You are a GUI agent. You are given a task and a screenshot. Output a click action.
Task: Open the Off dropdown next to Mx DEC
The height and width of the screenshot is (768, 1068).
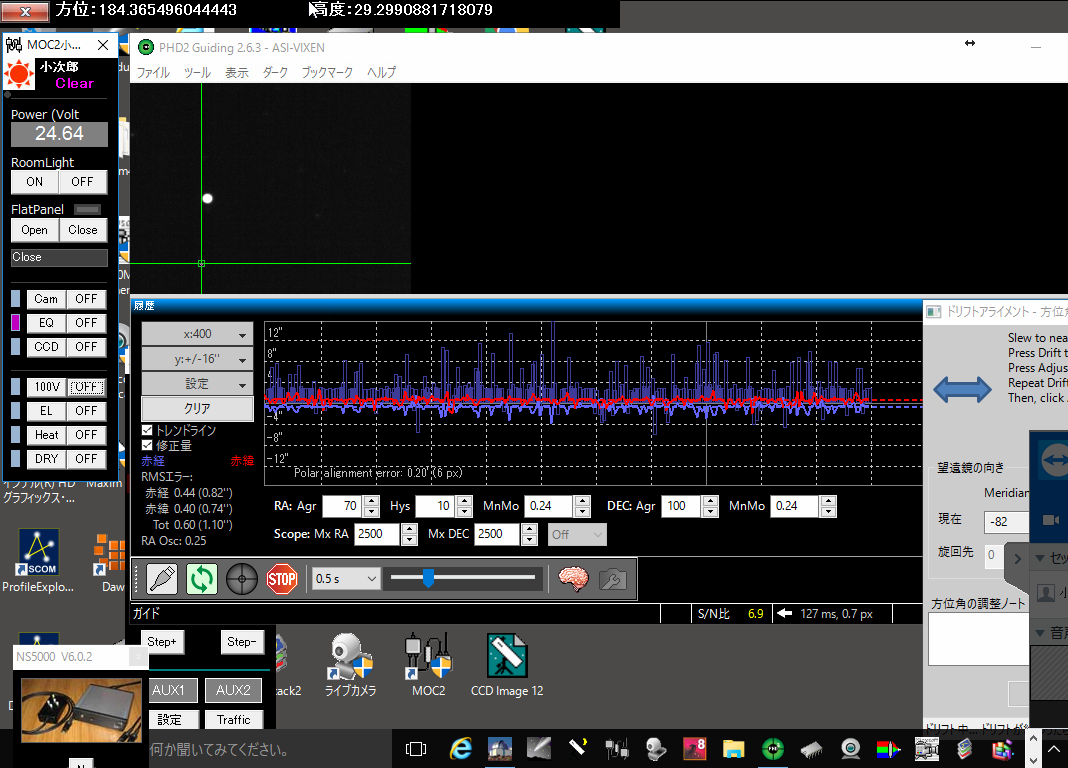[577, 534]
